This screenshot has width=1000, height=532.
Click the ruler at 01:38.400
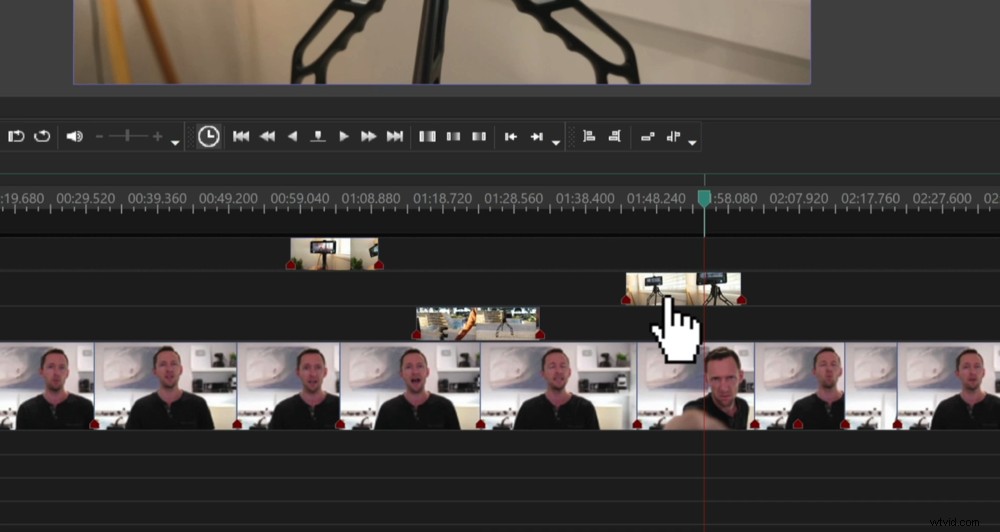coord(585,198)
